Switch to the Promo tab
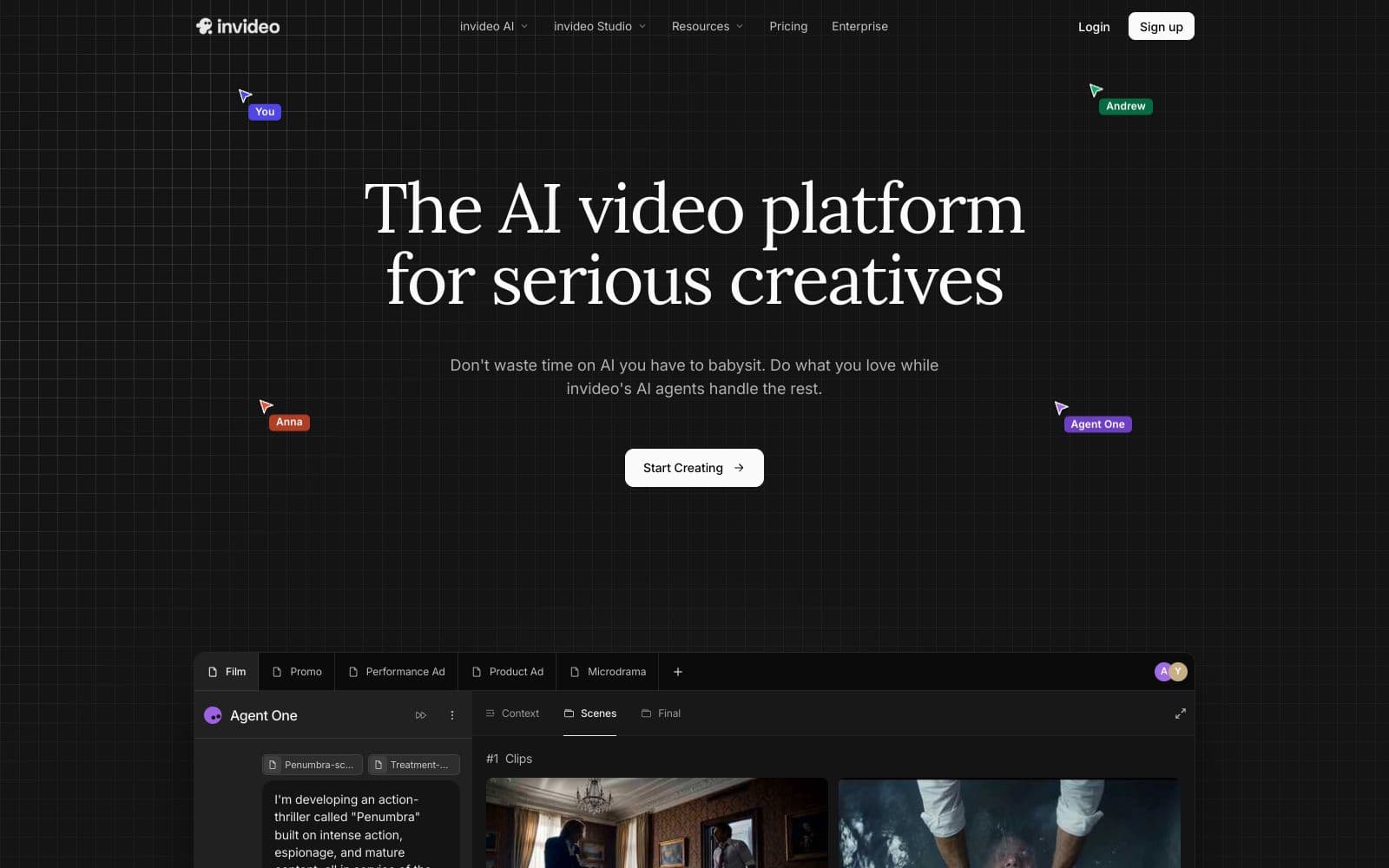The width and height of the screenshot is (1389, 868). pos(297,672)
